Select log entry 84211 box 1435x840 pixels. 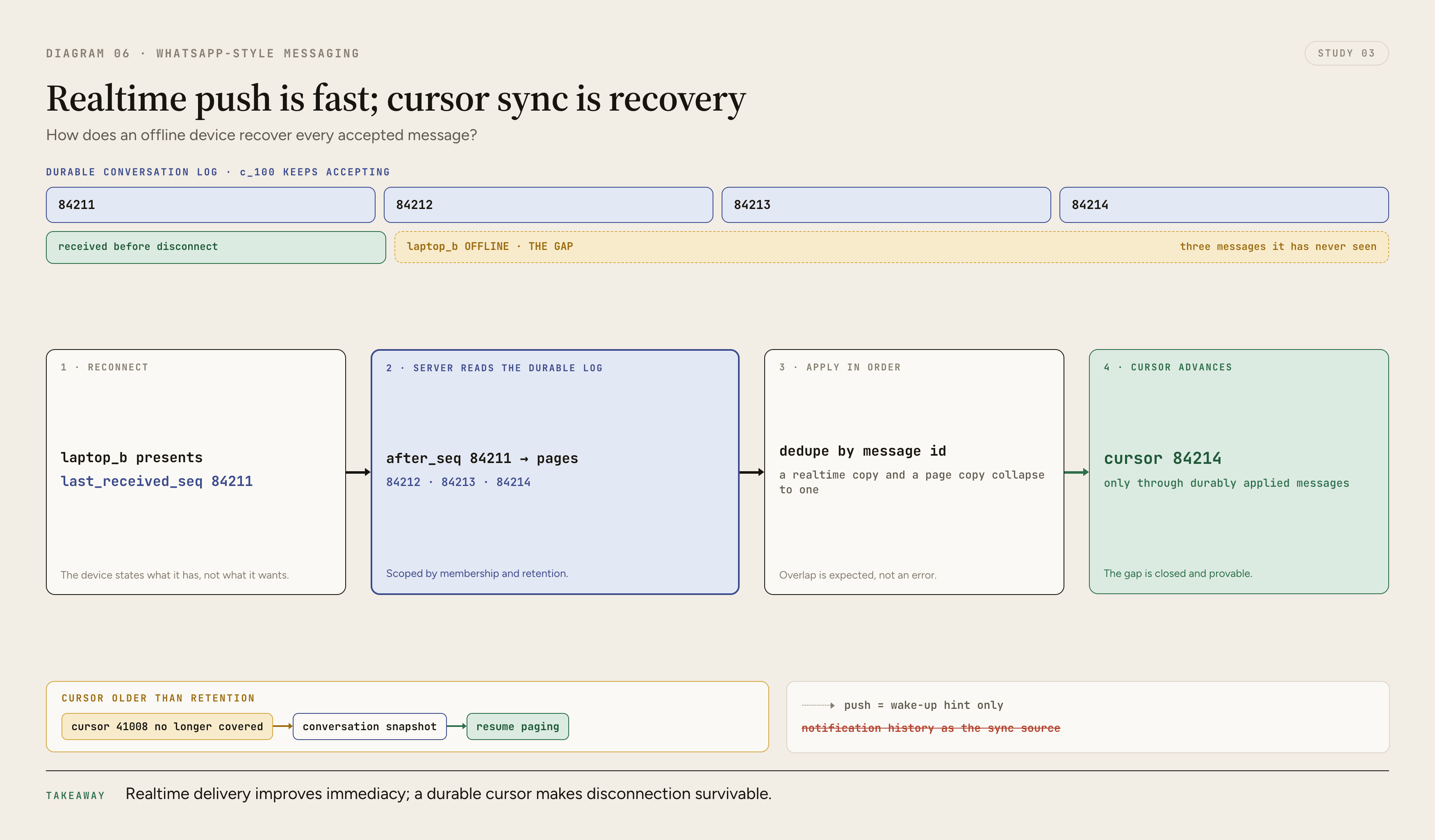(x=211, y=205)
